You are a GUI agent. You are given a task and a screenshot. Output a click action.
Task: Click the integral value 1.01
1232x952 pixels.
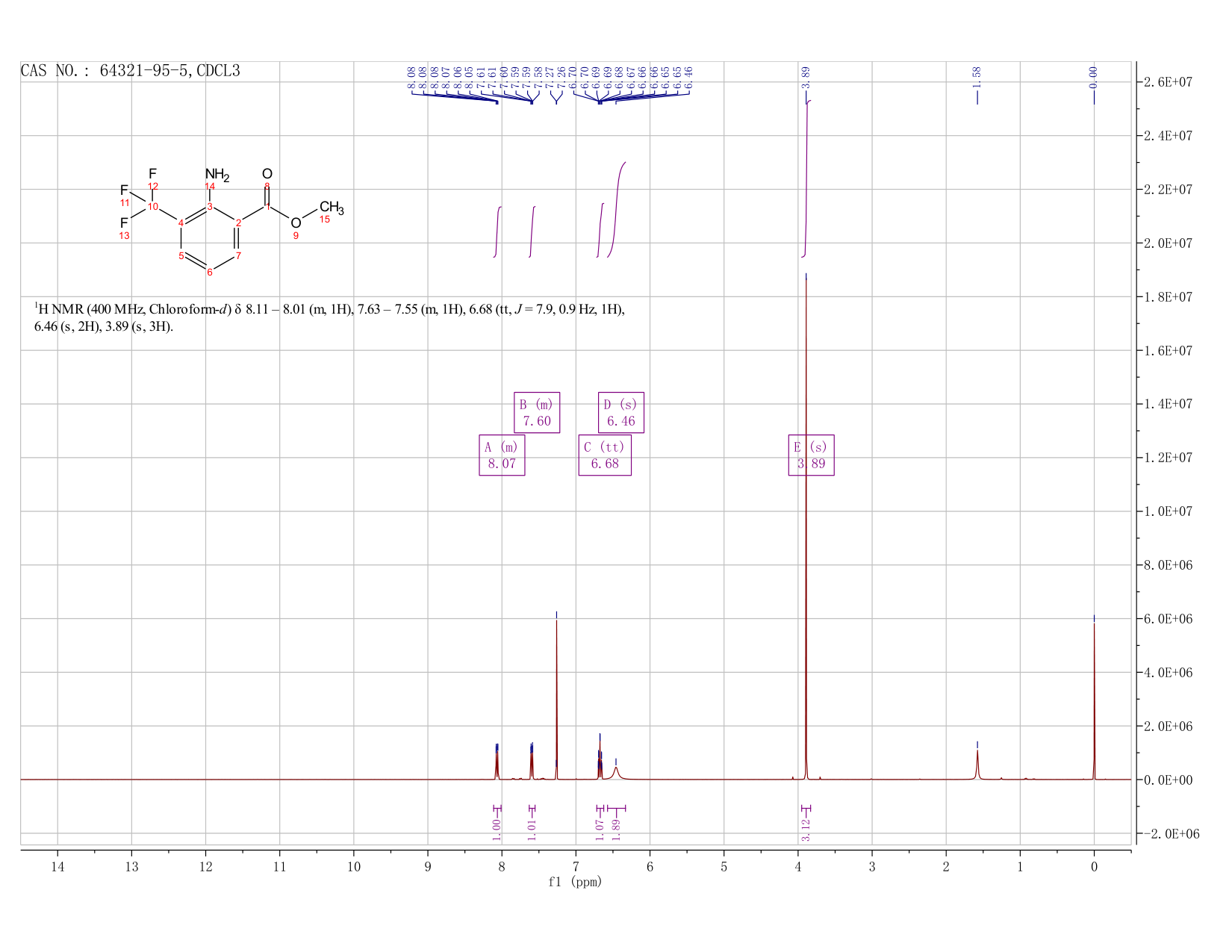point(532,829)
